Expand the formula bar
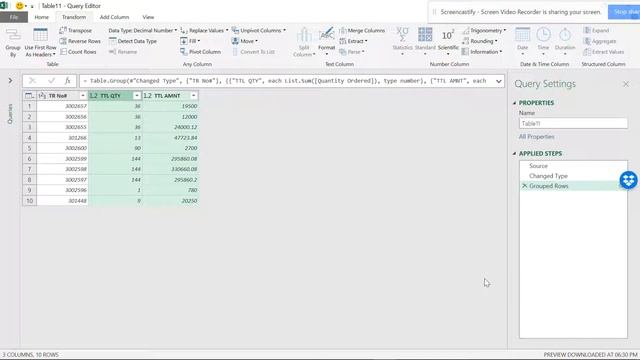The width and height of the screenshot is (640, 360). click(498, 81)
